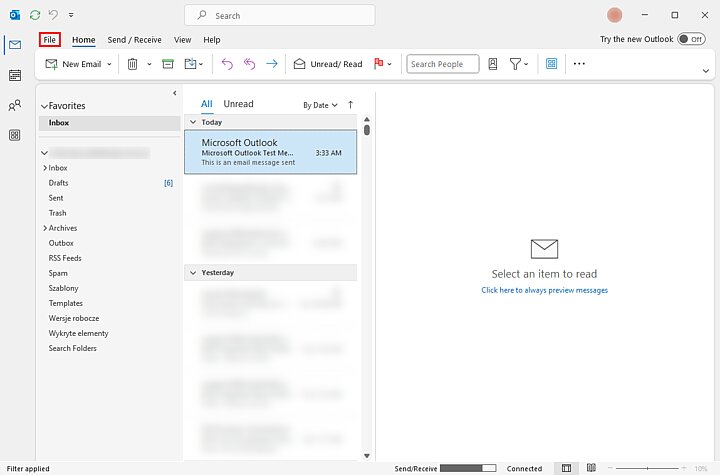
Task: Switch to Normal view in status bar
Action: pos(567,468)
